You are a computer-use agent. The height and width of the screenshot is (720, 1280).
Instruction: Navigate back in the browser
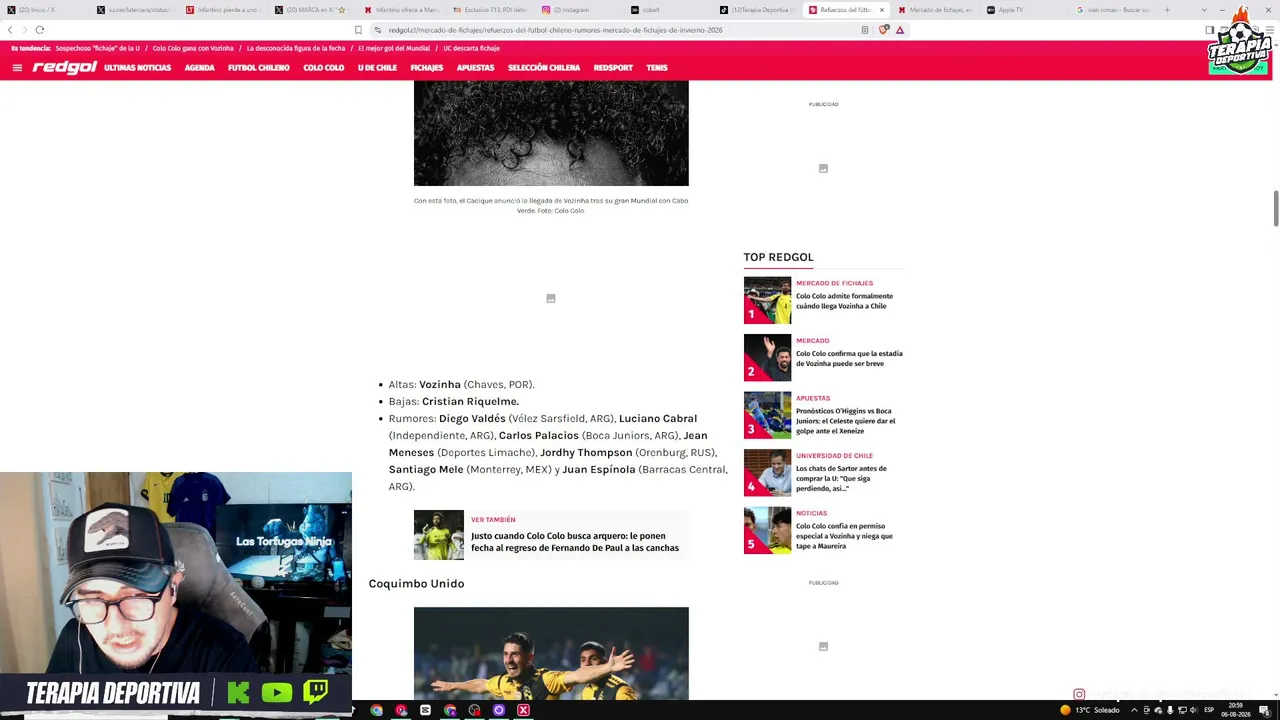click(11, 30)
